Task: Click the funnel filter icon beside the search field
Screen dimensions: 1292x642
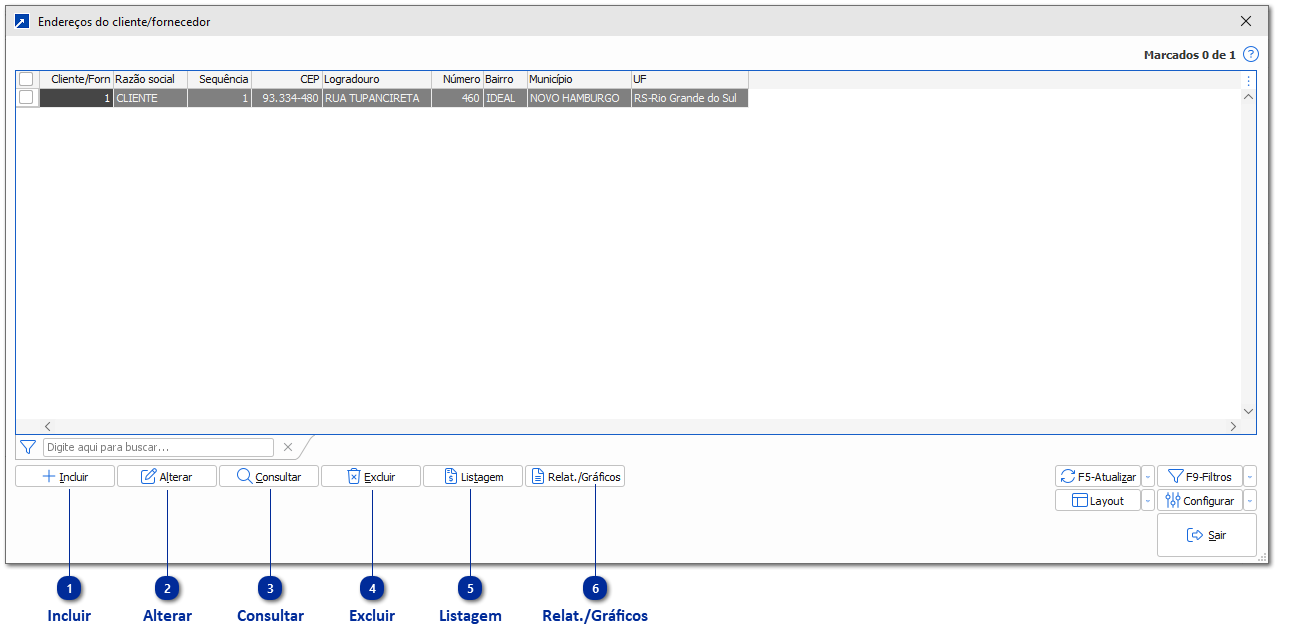Action: coord(28,447)
